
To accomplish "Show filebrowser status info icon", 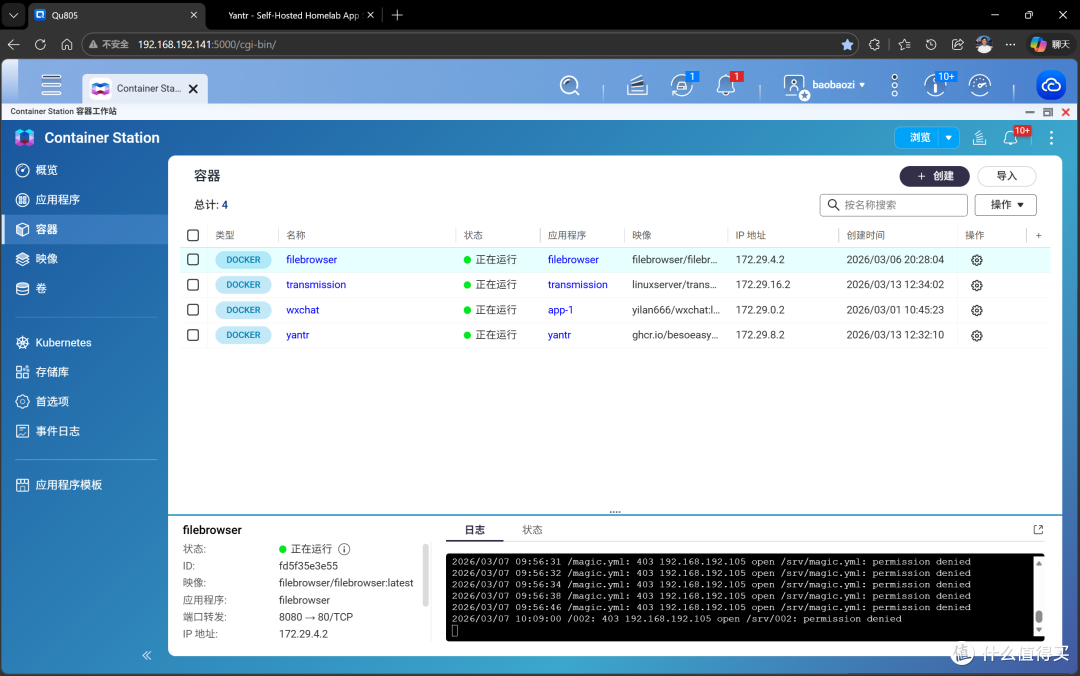I will [x=344, y=549].
